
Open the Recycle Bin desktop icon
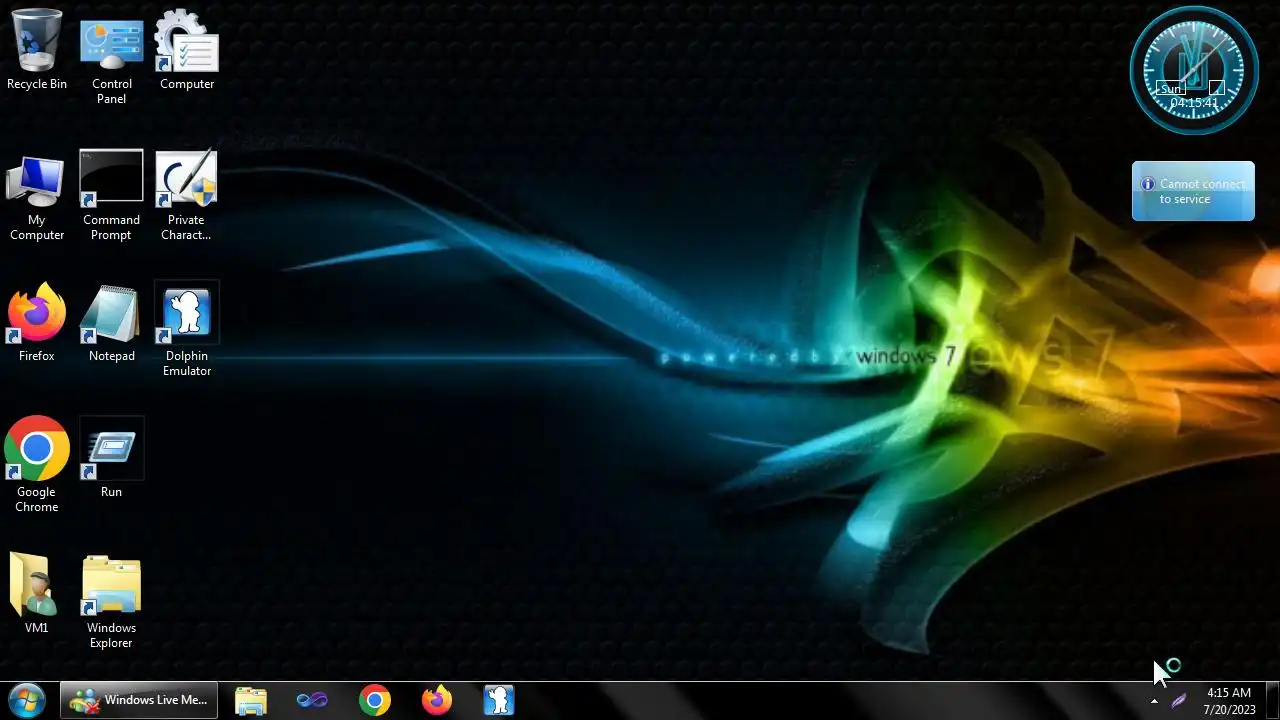37,50
